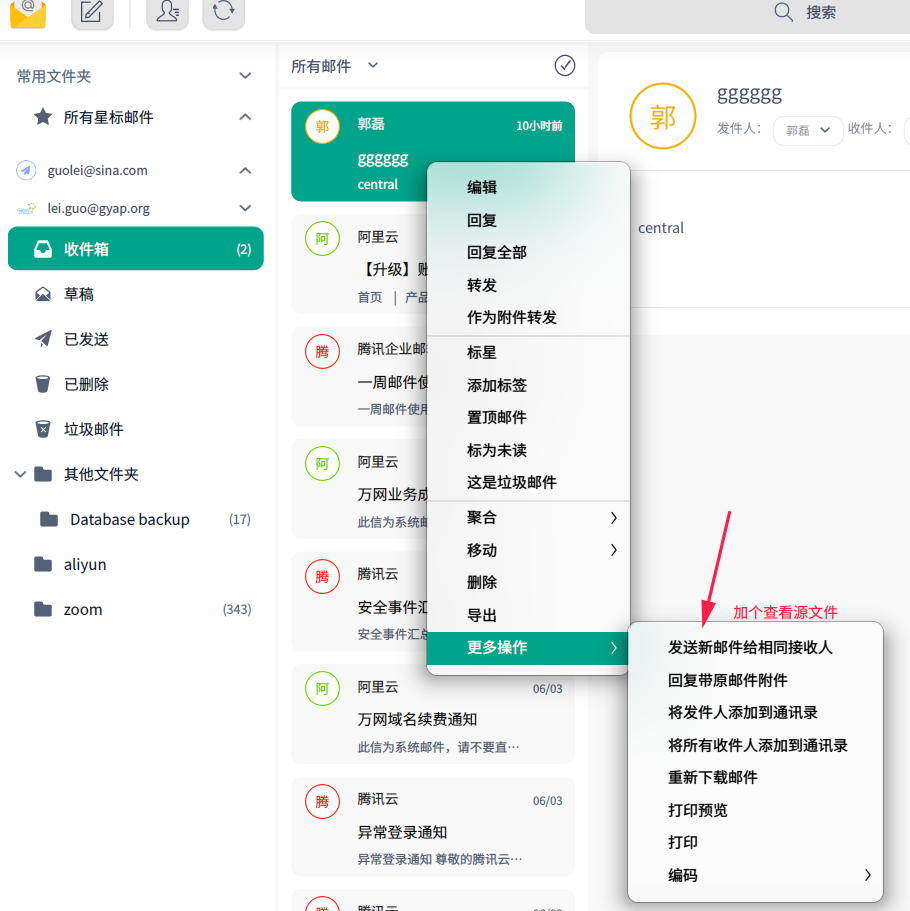
Task: Click the sent paper plane icon
Action: 43,339
